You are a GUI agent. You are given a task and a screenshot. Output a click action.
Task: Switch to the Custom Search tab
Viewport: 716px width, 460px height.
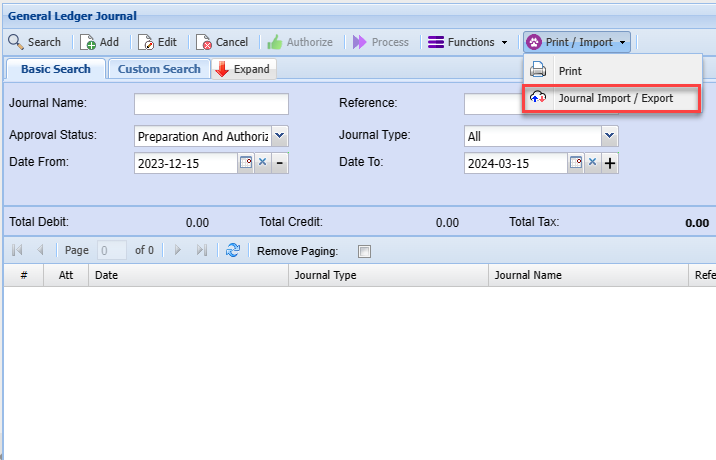click(x=159, y=69)
